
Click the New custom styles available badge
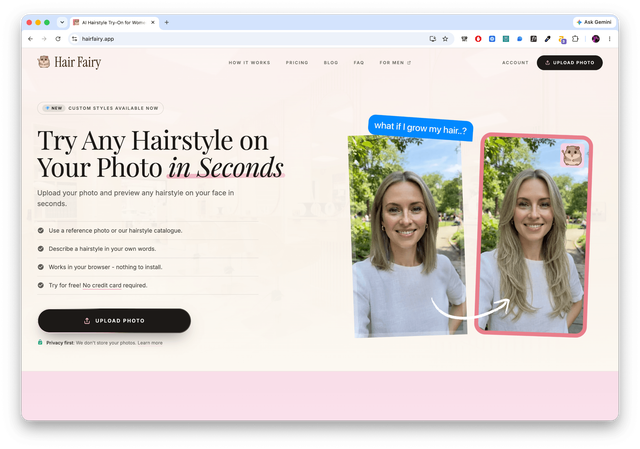100,108
